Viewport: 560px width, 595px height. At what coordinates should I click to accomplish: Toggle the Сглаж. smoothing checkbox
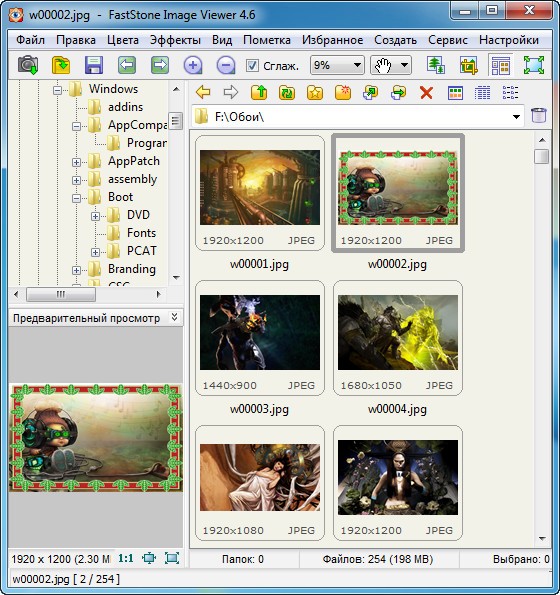252,66
